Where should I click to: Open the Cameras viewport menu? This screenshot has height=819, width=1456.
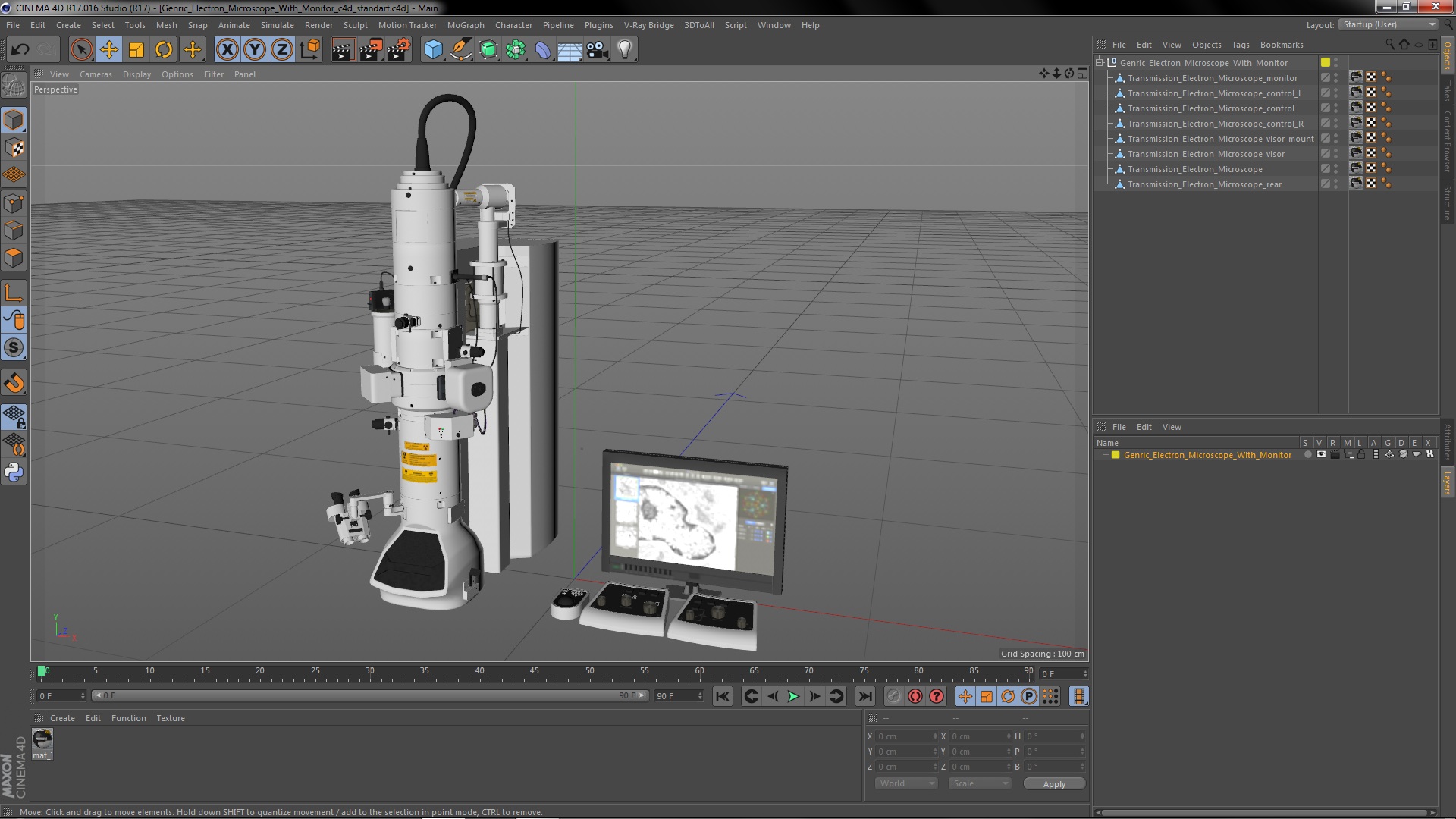pos(96,74)
